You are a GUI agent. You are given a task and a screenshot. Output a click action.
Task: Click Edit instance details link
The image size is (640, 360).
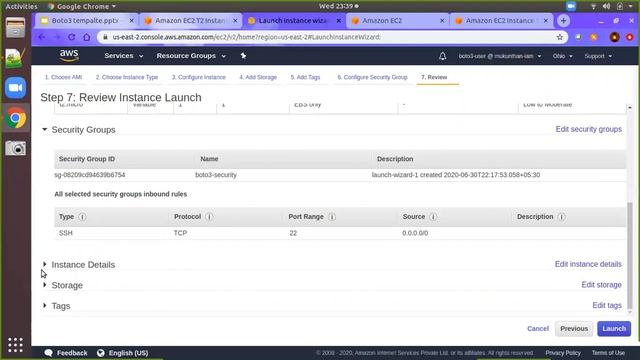click(x=588, y=264)
